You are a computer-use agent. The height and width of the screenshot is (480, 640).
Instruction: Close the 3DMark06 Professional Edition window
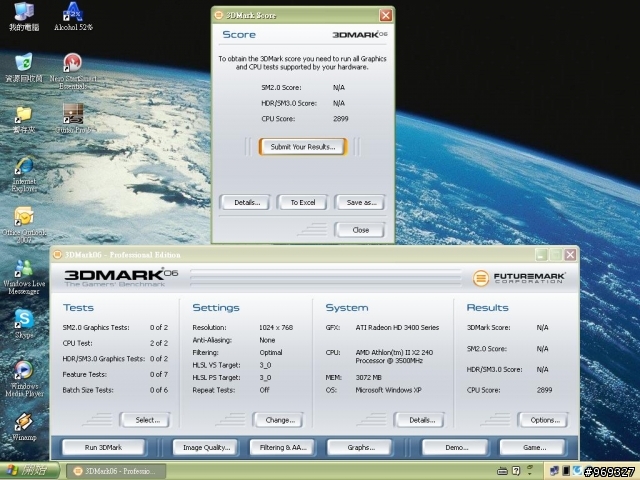coord(570,255)
